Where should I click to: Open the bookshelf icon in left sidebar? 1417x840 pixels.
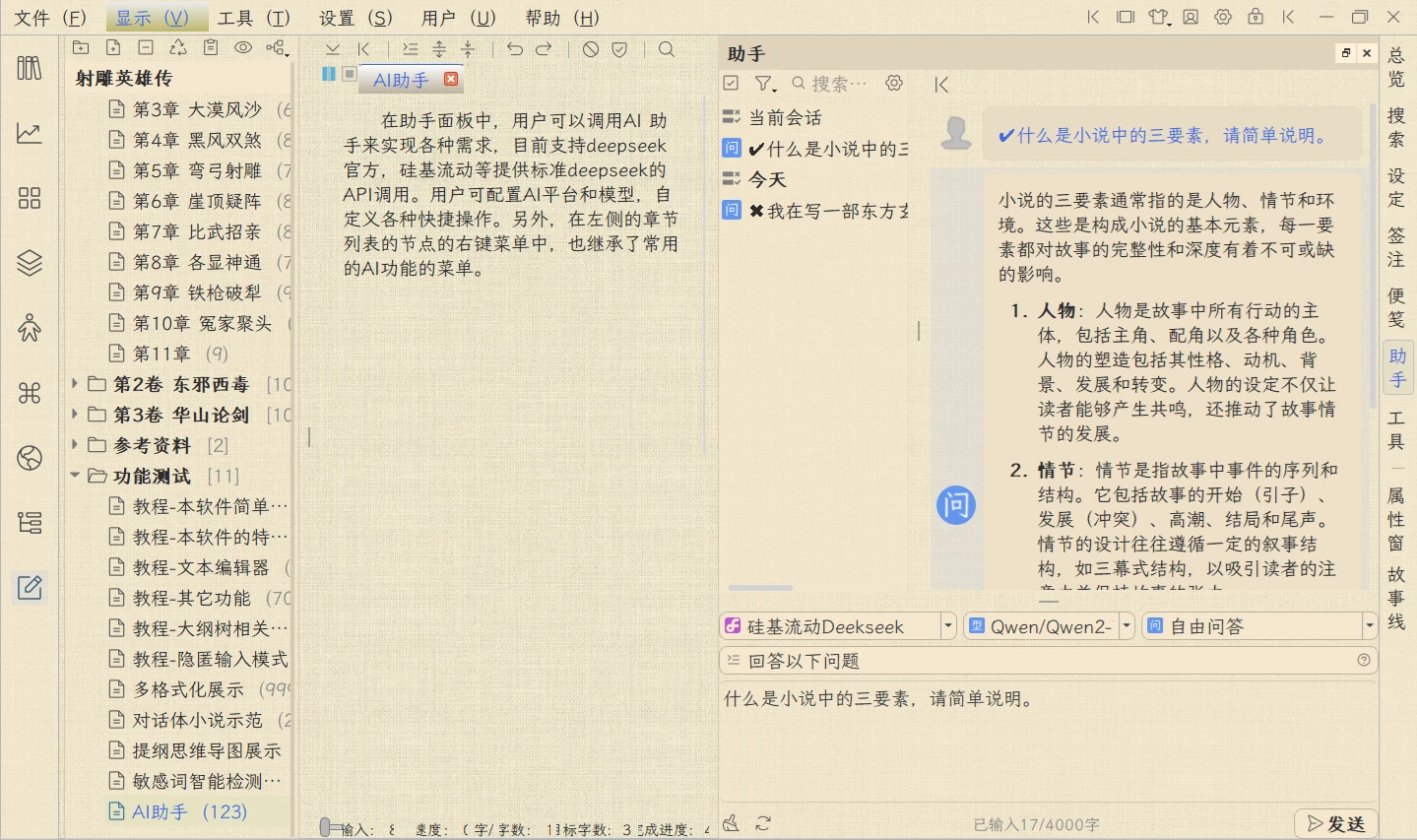pyautogui.click(x=30, y=68)
